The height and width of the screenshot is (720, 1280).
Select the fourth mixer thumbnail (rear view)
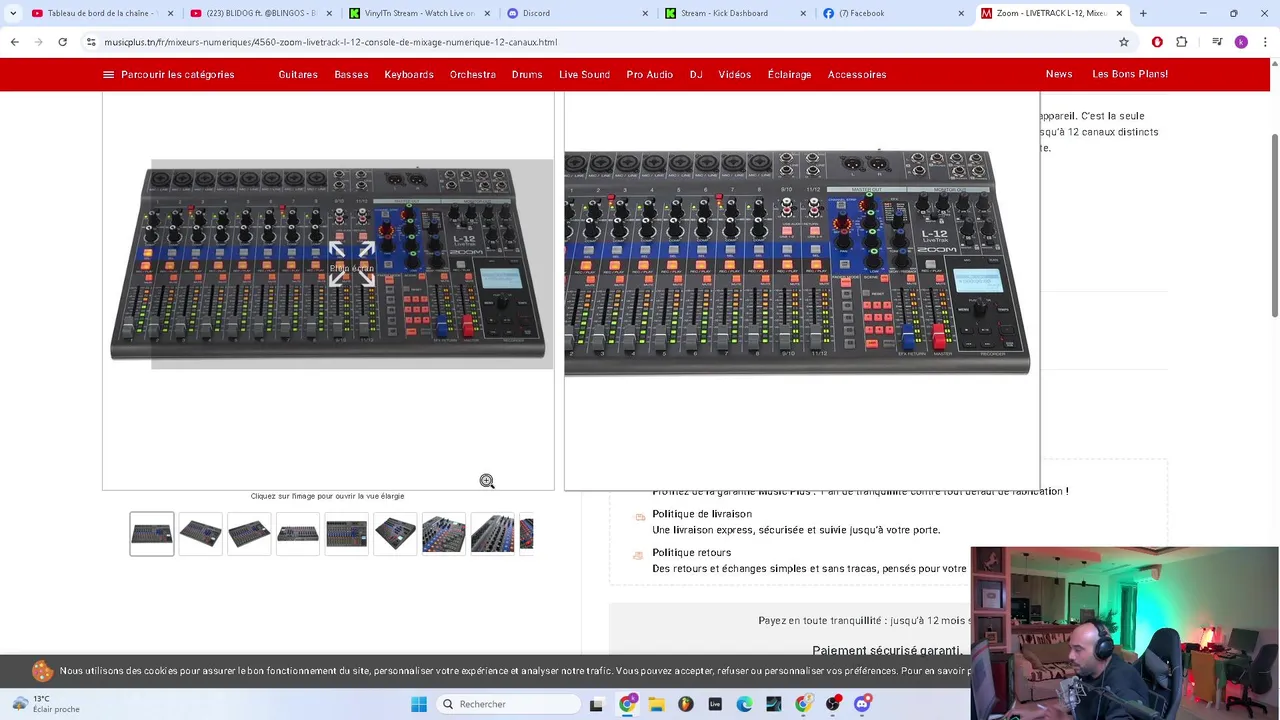298,534
